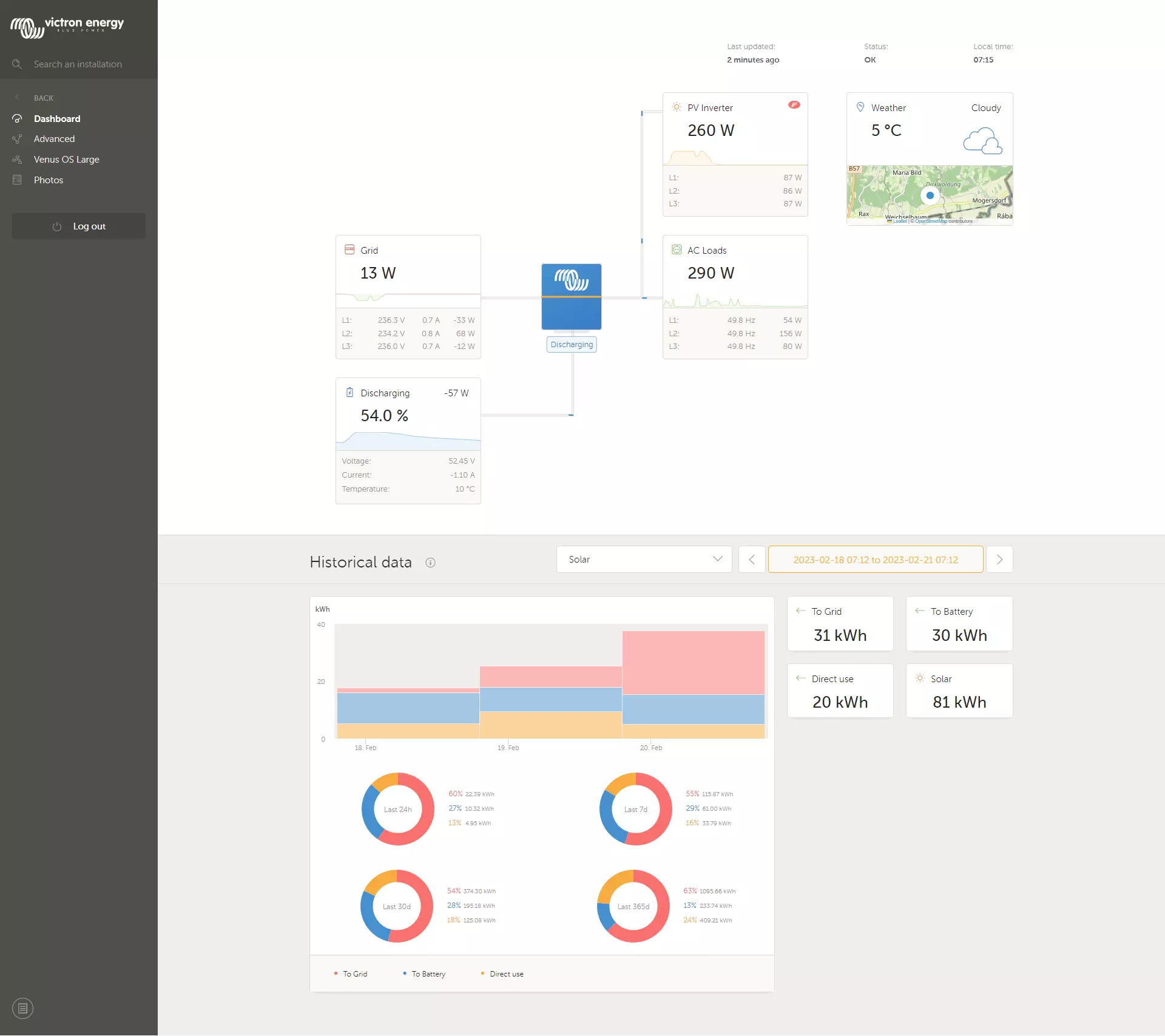Screen dimensions: 1165x1036
Task: Open the Solar historical data dropdown
Action: coord(644,559)
